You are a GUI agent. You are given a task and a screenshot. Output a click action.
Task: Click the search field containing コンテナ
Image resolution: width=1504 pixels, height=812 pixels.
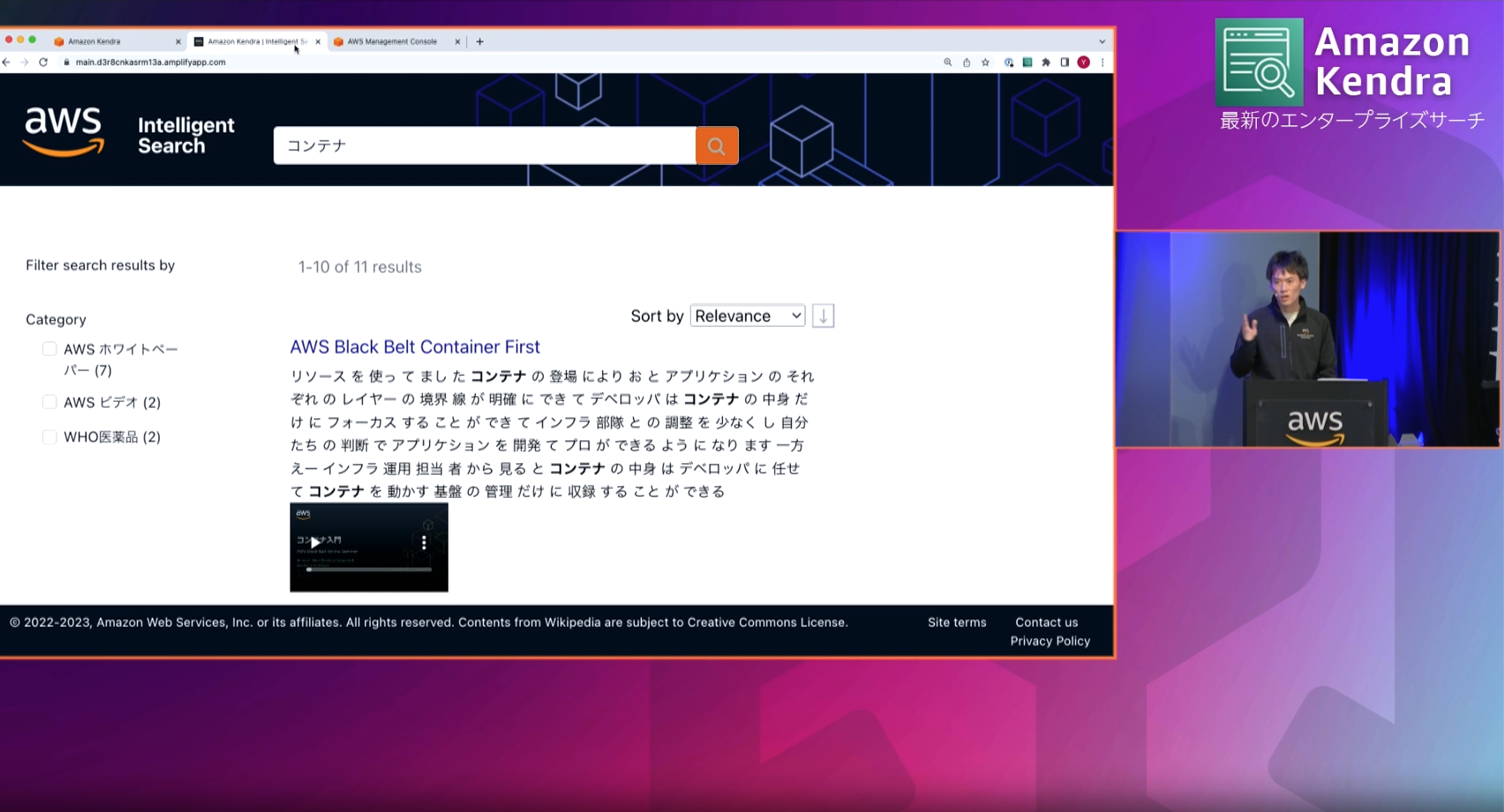click(485, 146)
